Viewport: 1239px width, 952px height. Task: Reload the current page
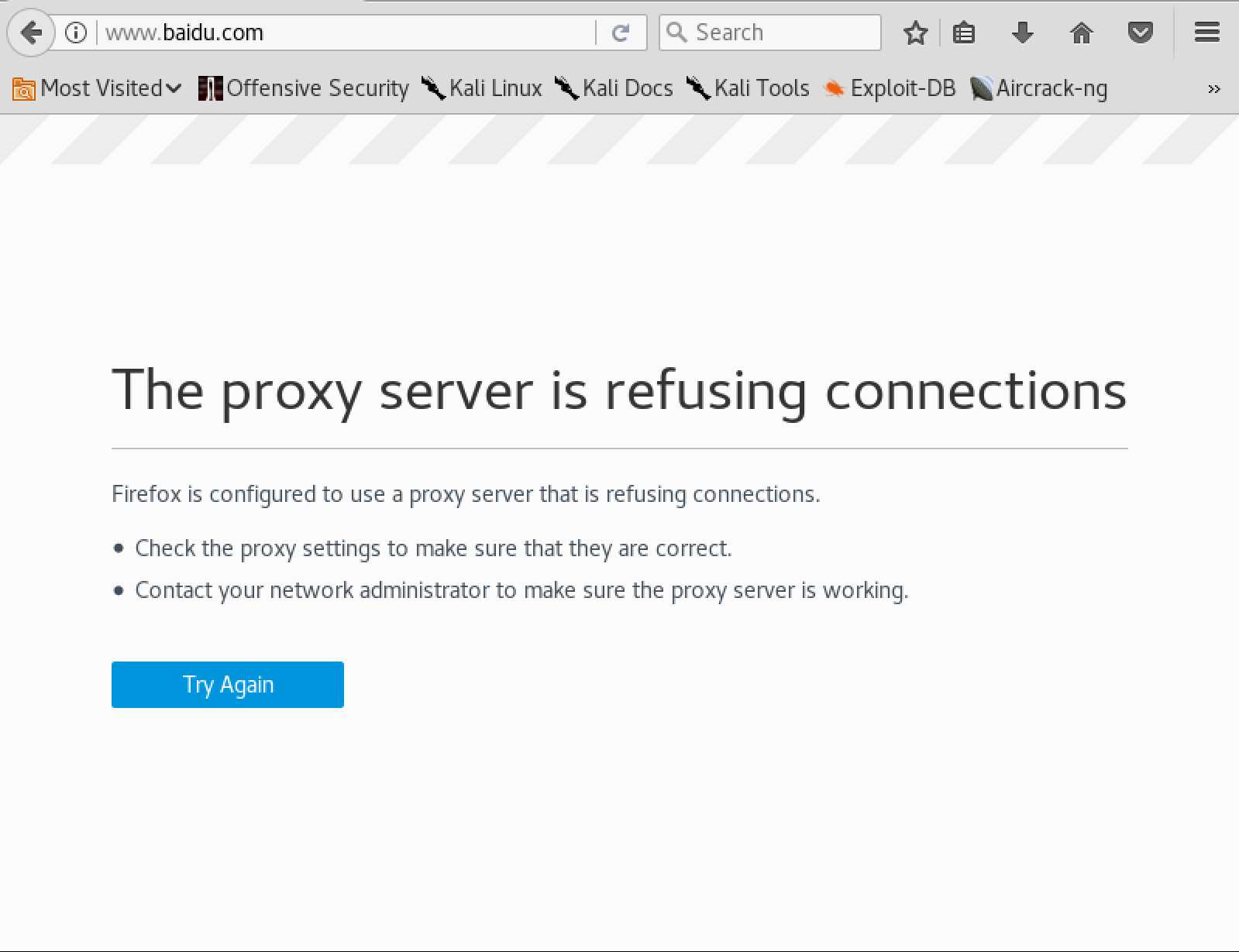[621, 33]
